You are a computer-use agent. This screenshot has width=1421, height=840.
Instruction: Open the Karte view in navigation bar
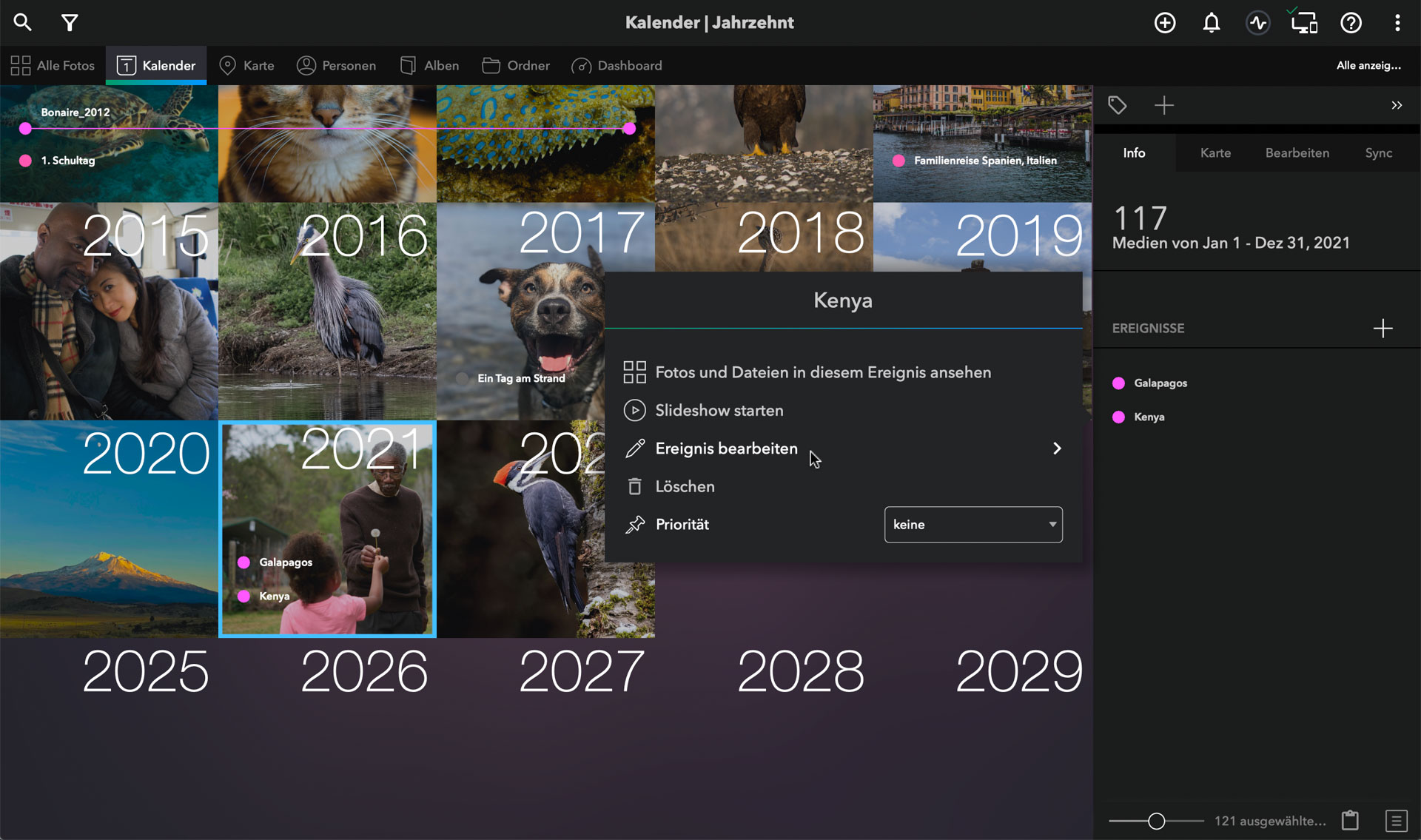tap(247, 66)
